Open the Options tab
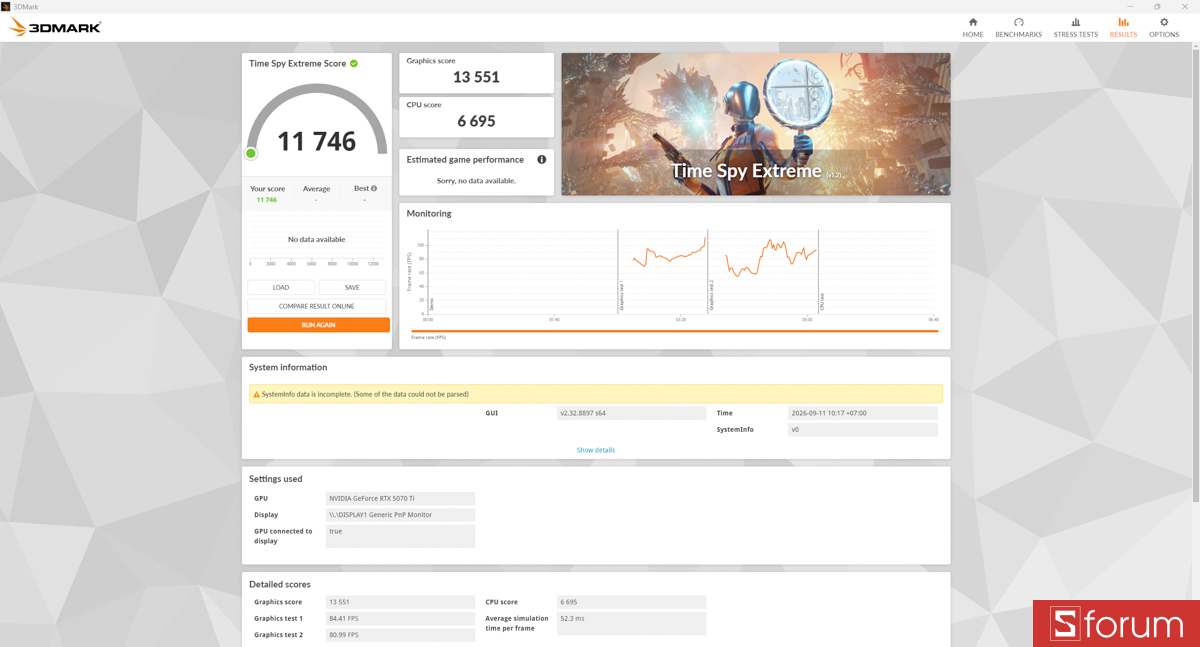 (1163, 28)
